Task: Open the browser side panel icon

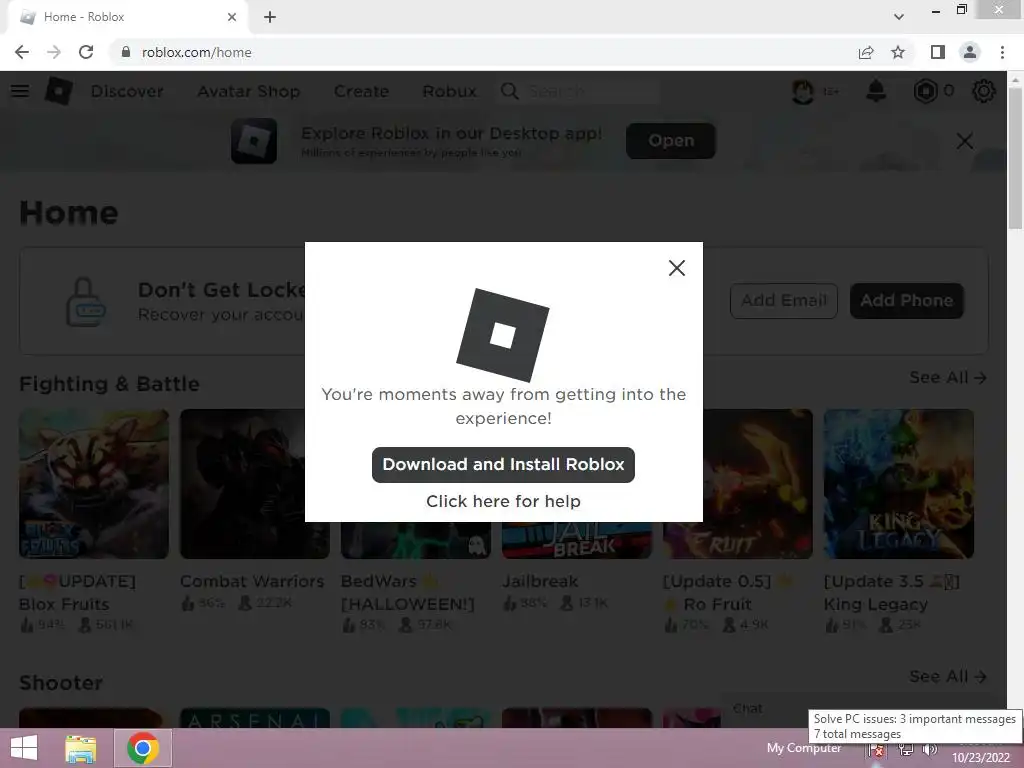Action: [938, 52]
